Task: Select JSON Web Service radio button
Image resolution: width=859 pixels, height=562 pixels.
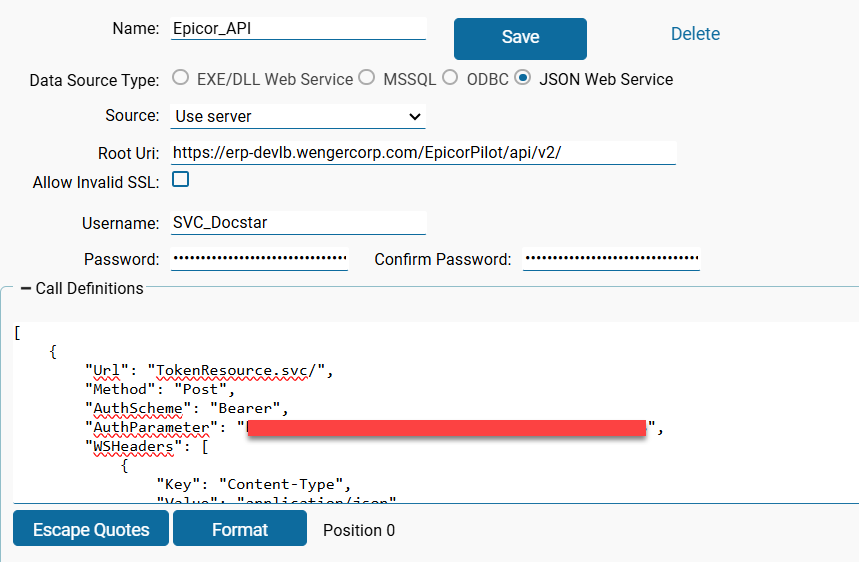Action: pos(522,78)
